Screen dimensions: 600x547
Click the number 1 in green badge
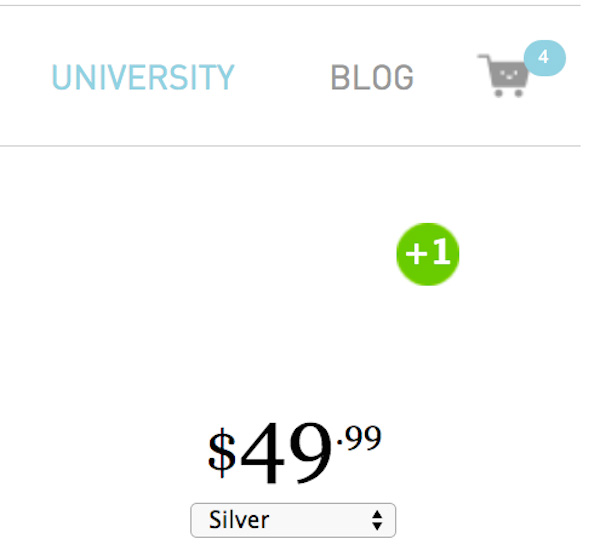pos(442,251)
